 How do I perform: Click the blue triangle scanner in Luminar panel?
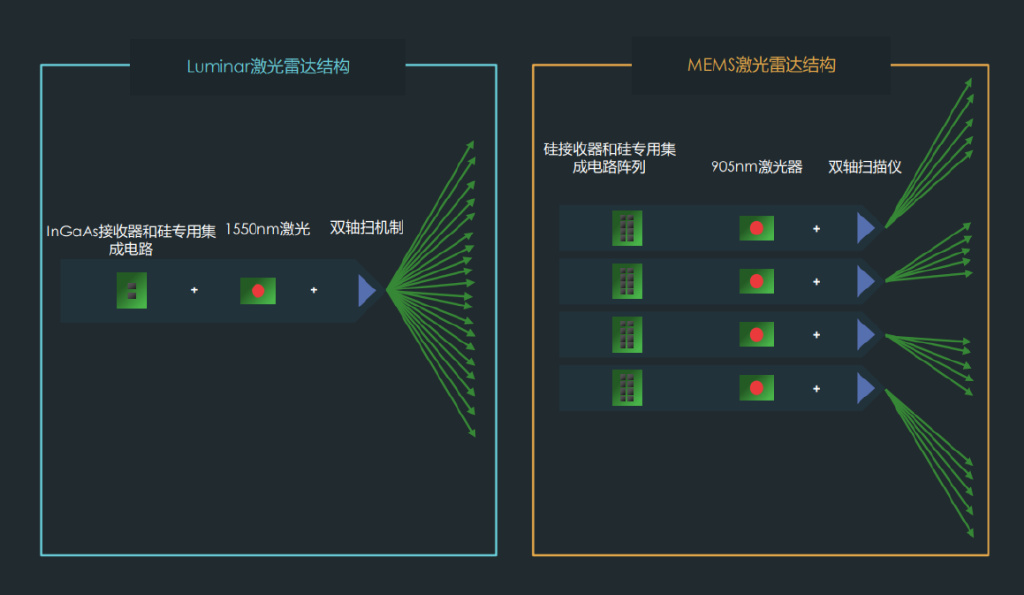pyautogui.click(x=366, y=291)
